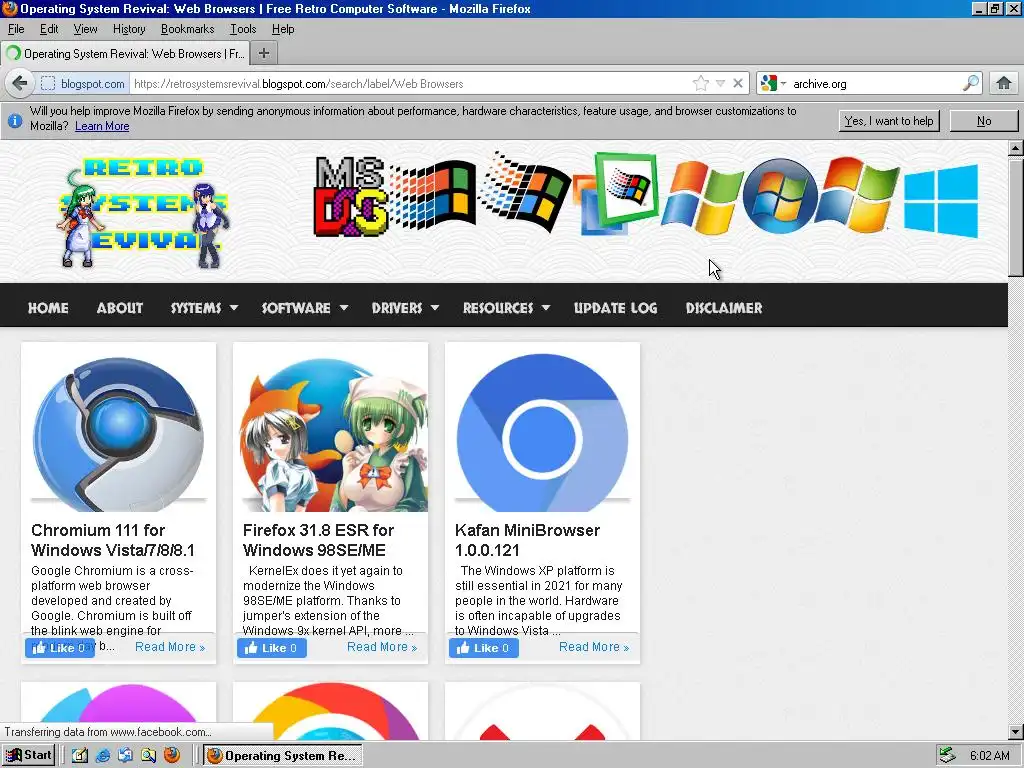This screenshot has width=1024, height=768.
Task: Click the Windows 8 blue logo
Action: 941,201
